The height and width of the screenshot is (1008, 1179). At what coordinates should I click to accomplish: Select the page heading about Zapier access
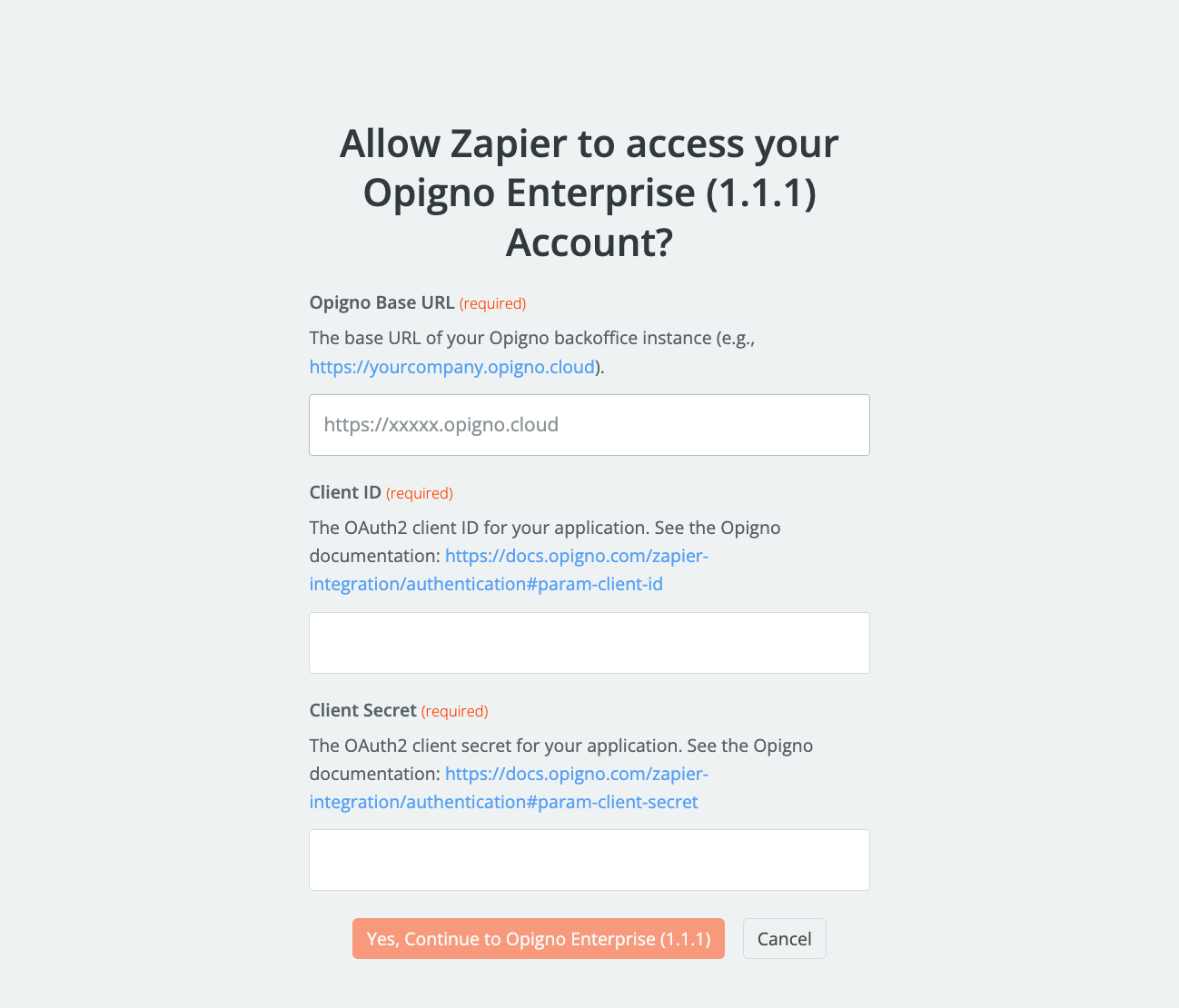(x=589, y=193)
